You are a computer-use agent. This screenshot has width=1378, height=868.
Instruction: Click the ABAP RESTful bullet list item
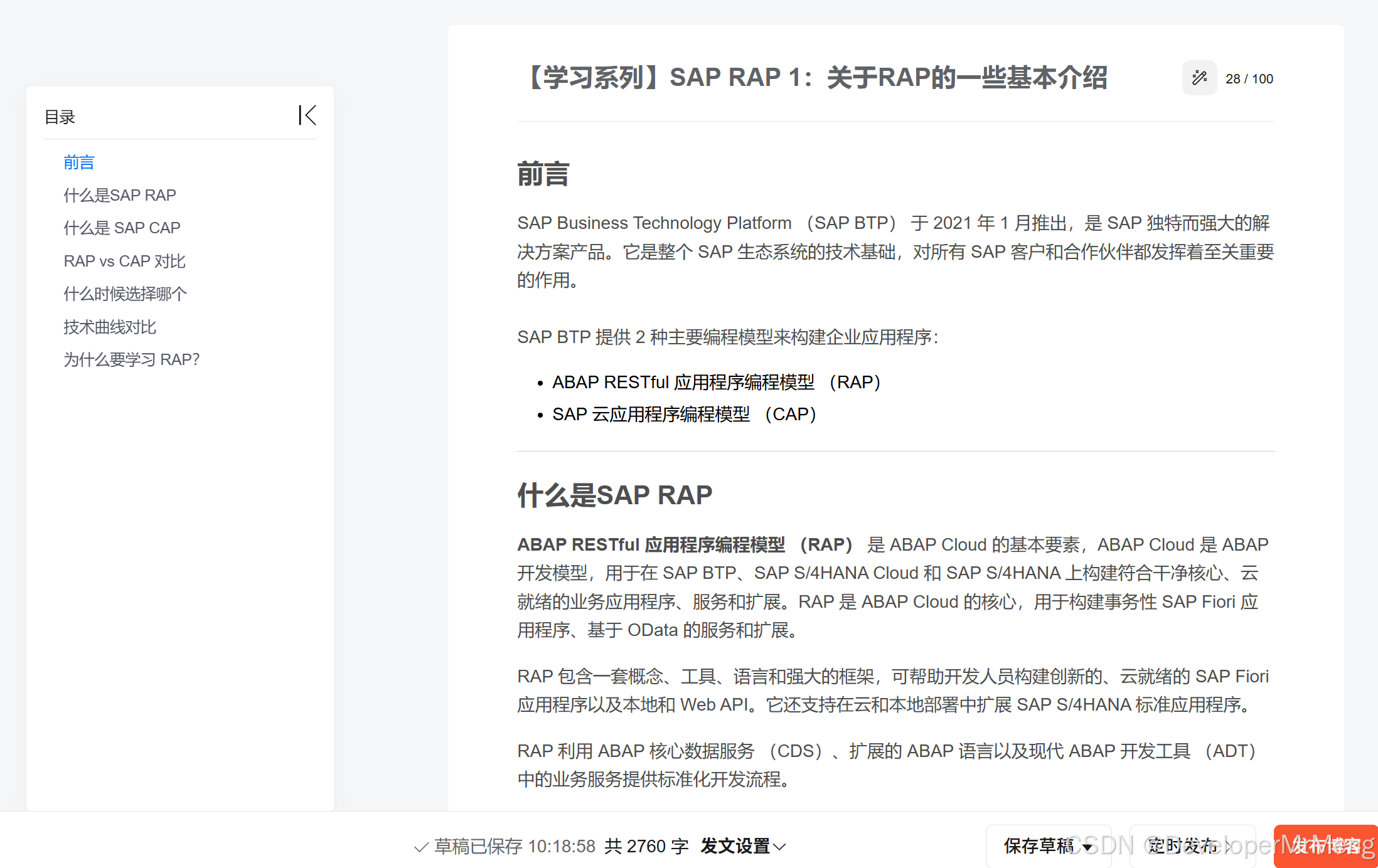coord(716,382)
